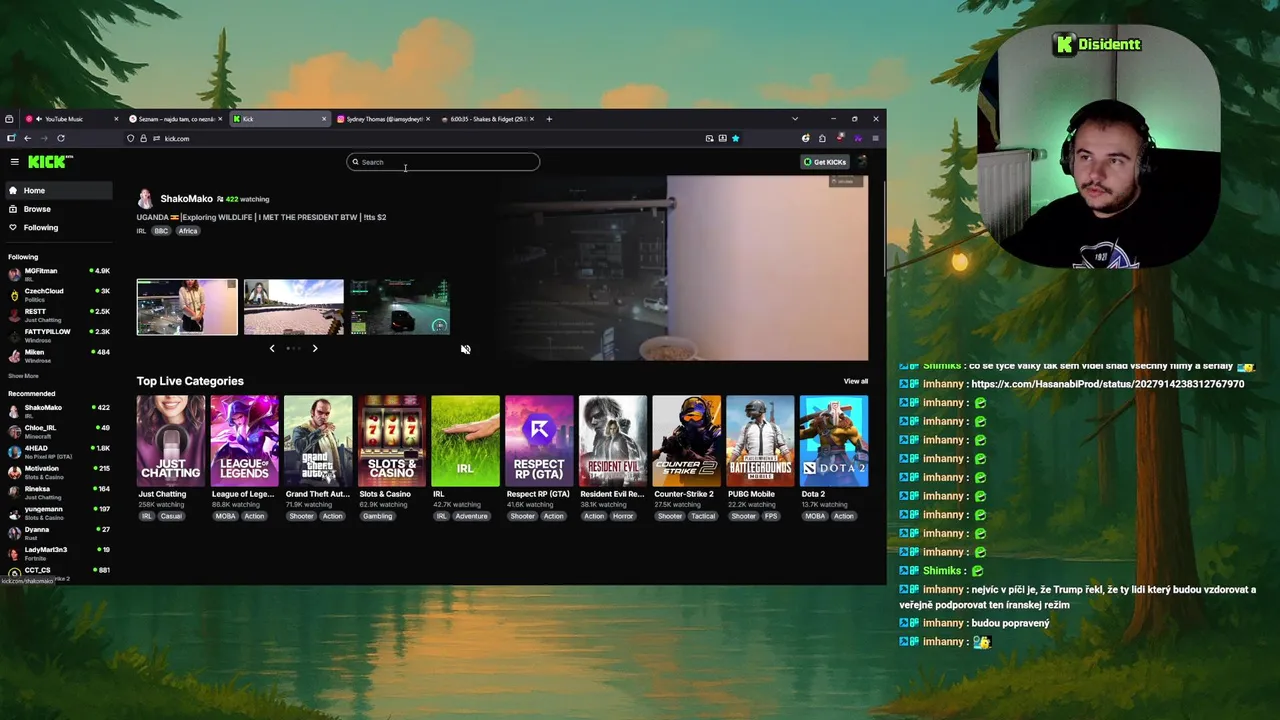The image size is (1280, 720).
Task: Open FATTYPILLOW channel in Following list
Action: click(x=58, y=335)
